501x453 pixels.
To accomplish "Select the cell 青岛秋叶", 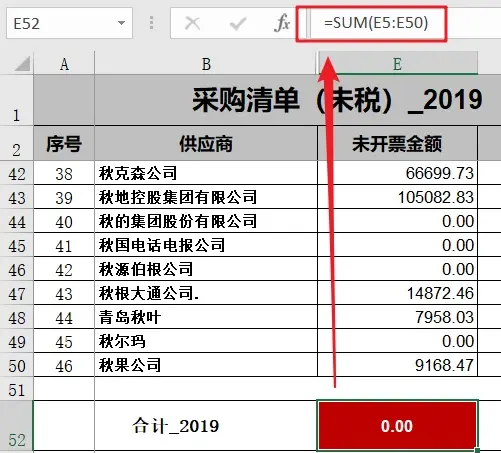I will point(206,317).
